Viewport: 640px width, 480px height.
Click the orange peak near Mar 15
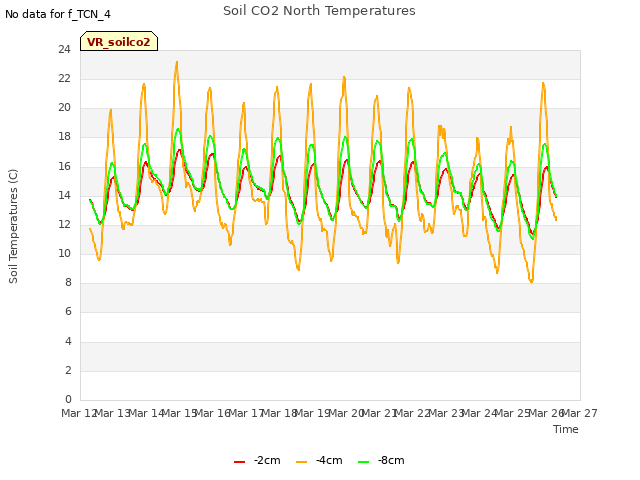click(x=177, y=62)
